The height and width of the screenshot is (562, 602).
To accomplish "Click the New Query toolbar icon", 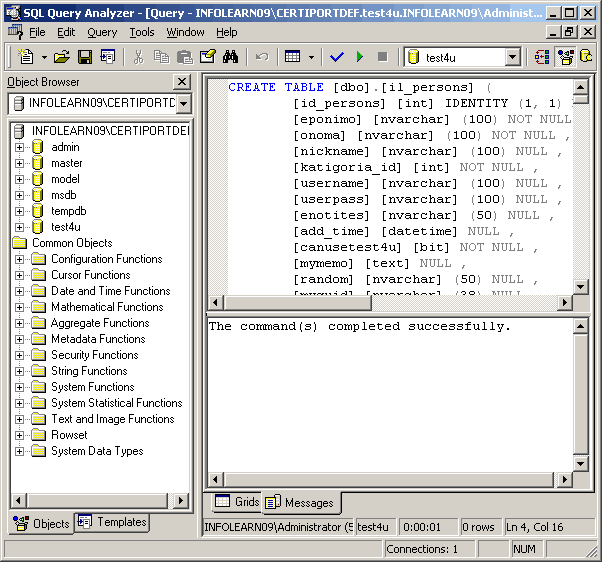I will [x=26, y=57].
